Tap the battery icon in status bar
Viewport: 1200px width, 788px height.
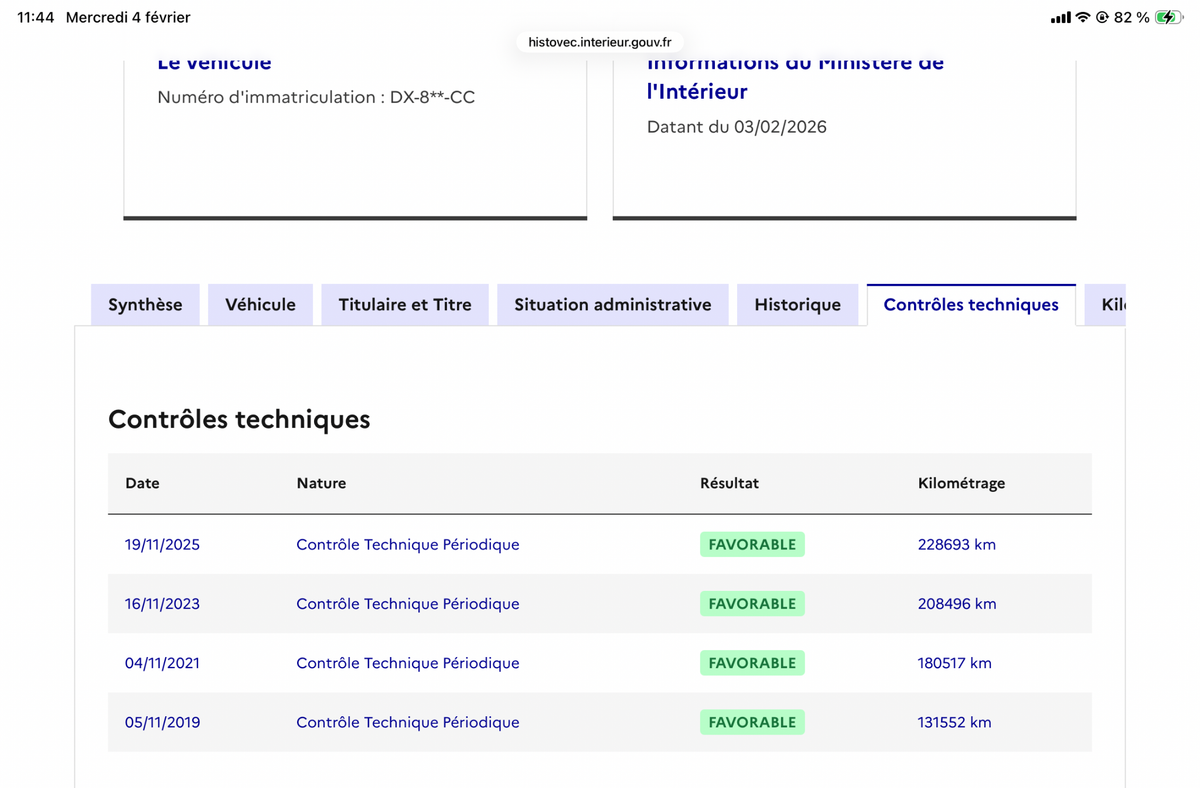1168,17
